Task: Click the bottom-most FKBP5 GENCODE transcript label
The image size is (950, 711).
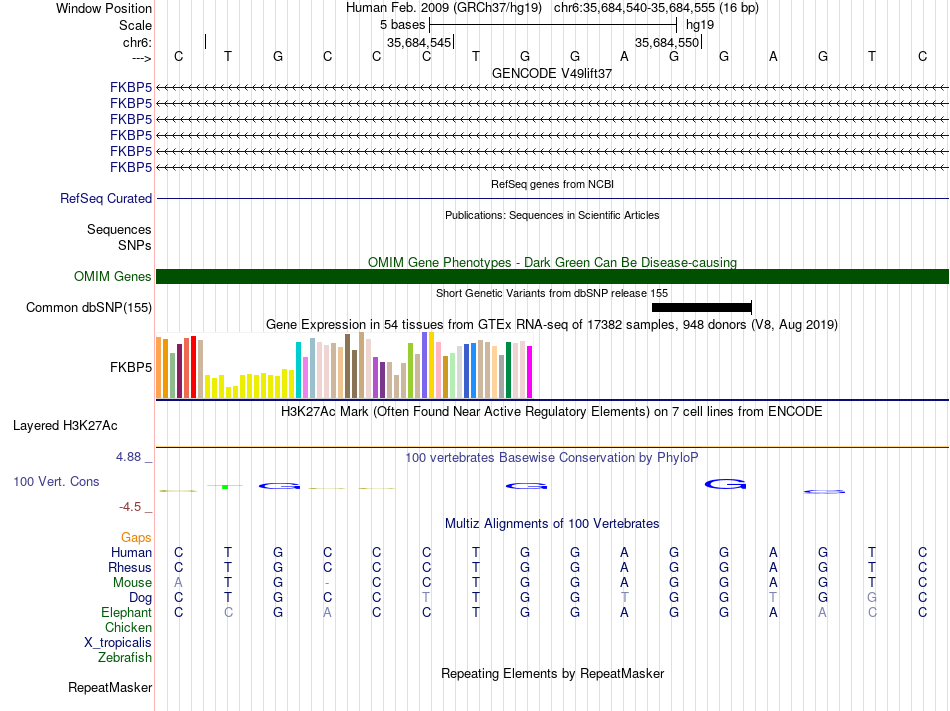Action: (131, 167)
